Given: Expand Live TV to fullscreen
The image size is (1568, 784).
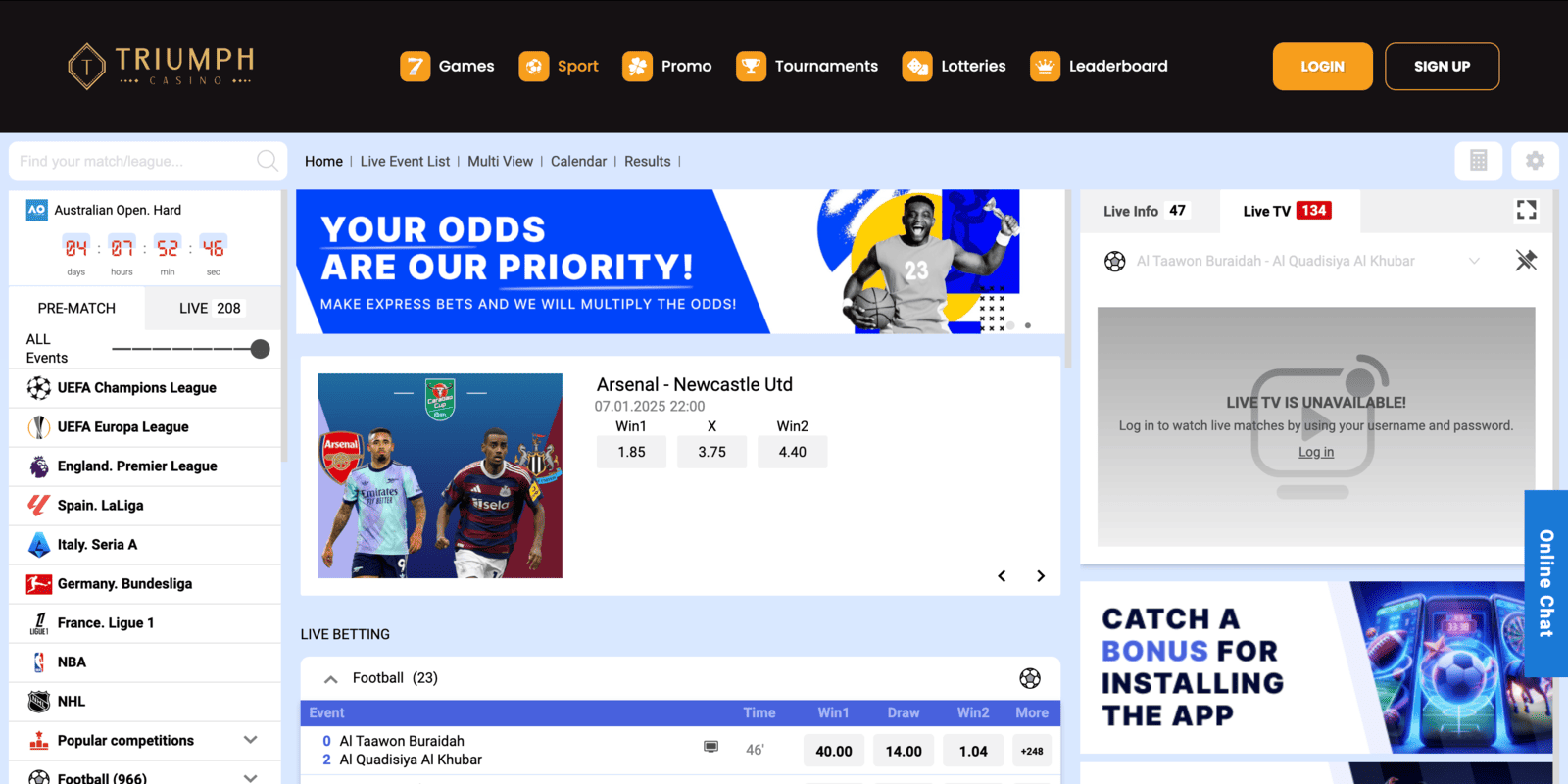Looking at the screenshot, I should (x=1526, y=210).
